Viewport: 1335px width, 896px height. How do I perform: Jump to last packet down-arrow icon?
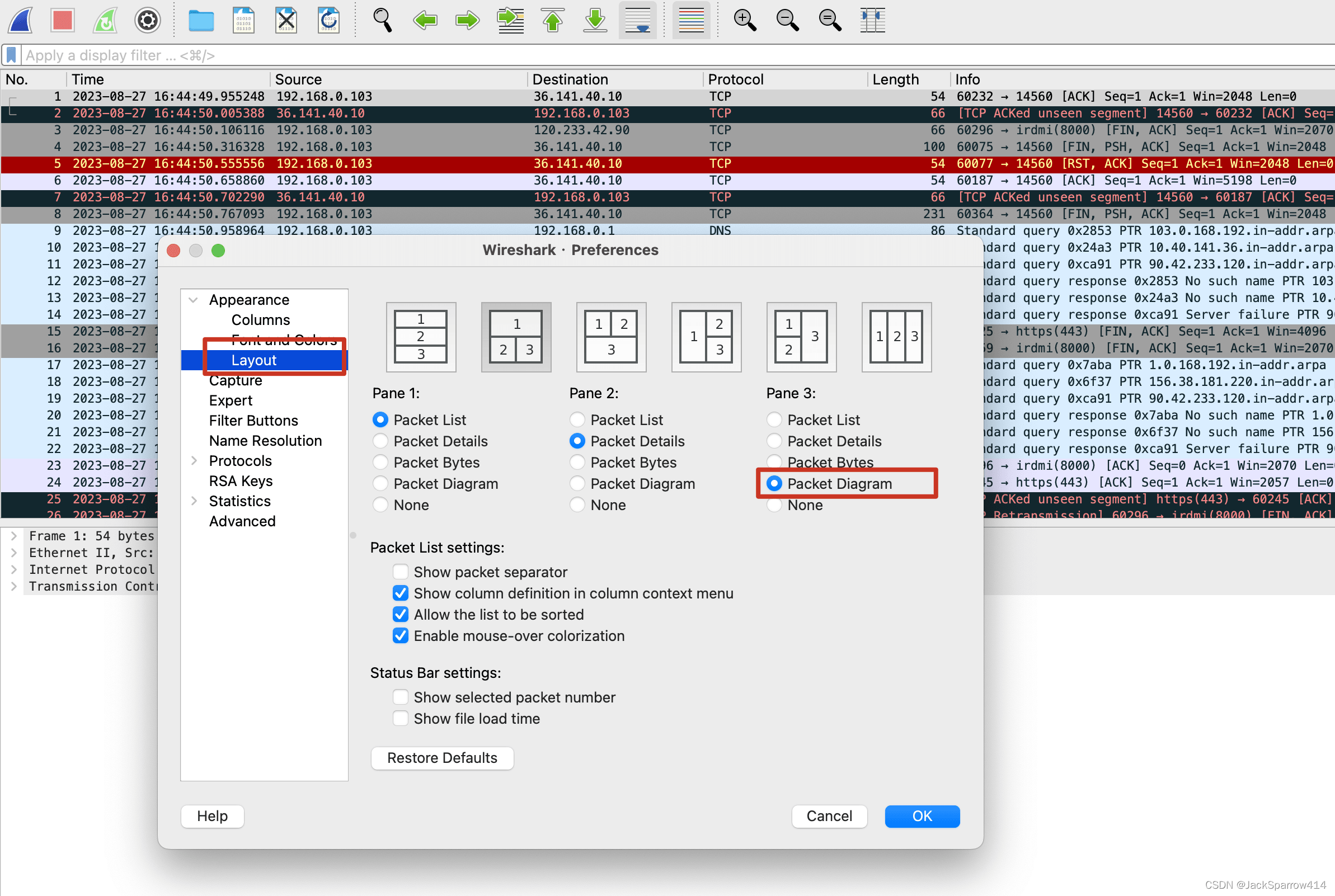point(595,21)
